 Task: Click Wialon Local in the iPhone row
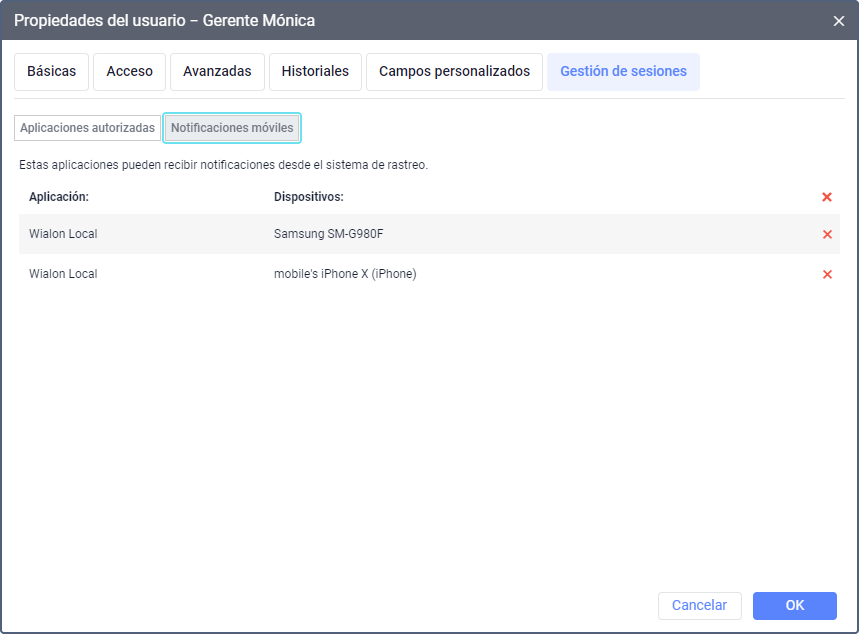click(63, 274)
